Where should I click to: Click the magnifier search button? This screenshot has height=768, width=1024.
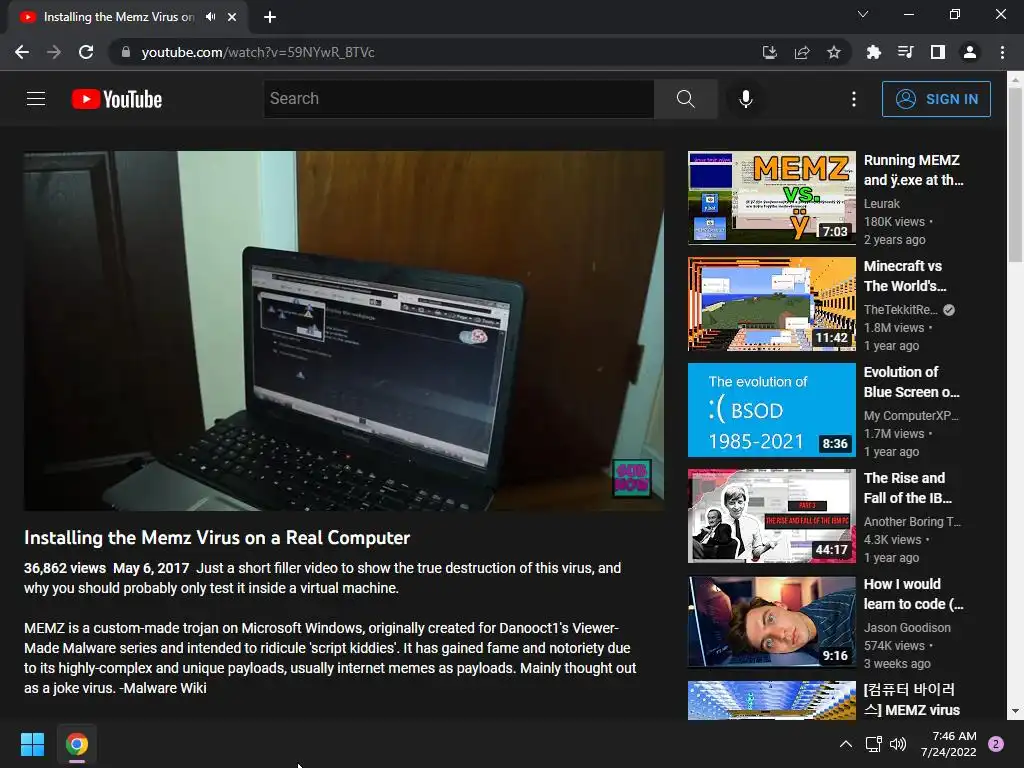click(x=686, y=99)
